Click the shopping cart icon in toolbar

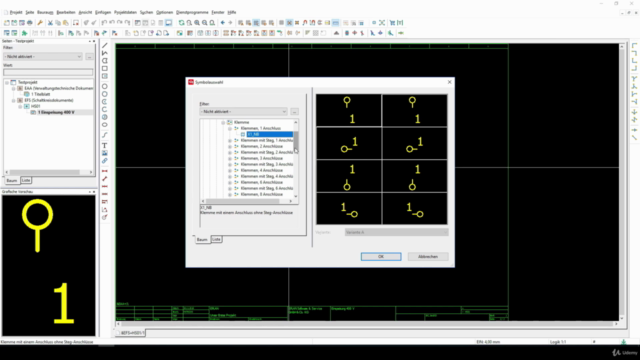392,23
